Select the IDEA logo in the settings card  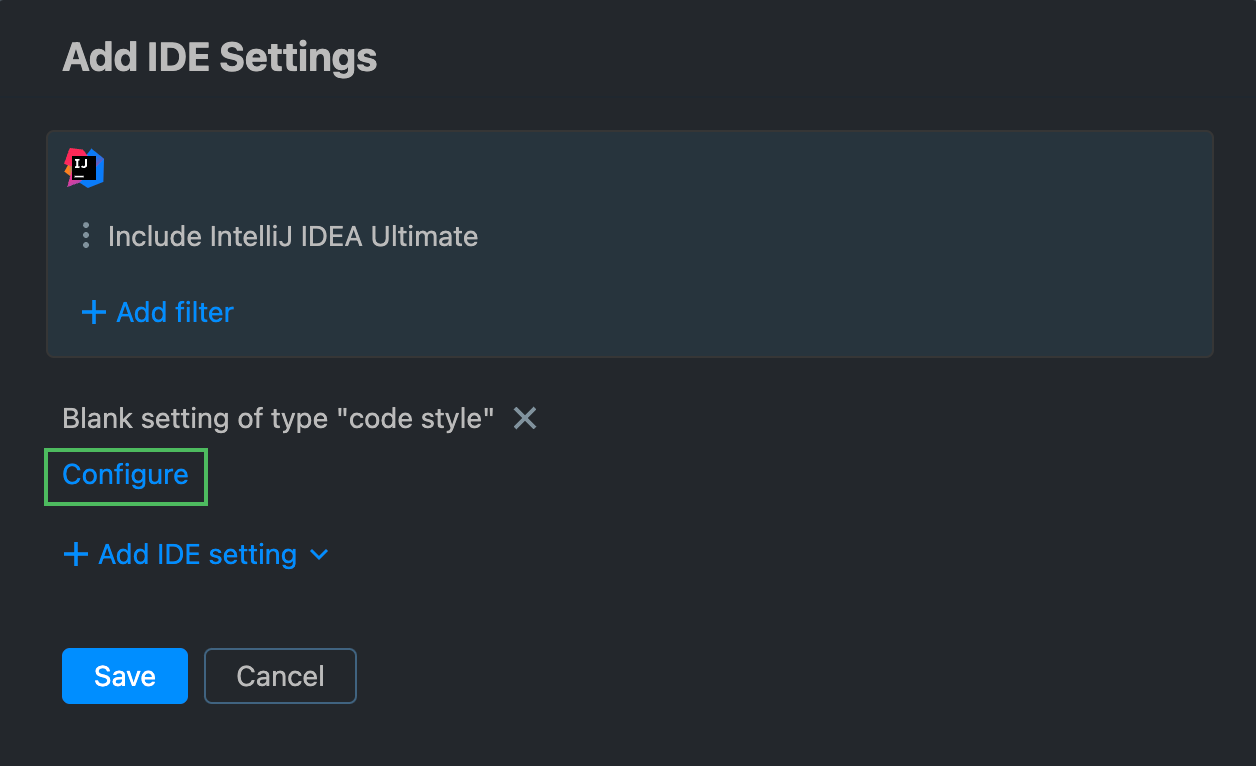84,167
